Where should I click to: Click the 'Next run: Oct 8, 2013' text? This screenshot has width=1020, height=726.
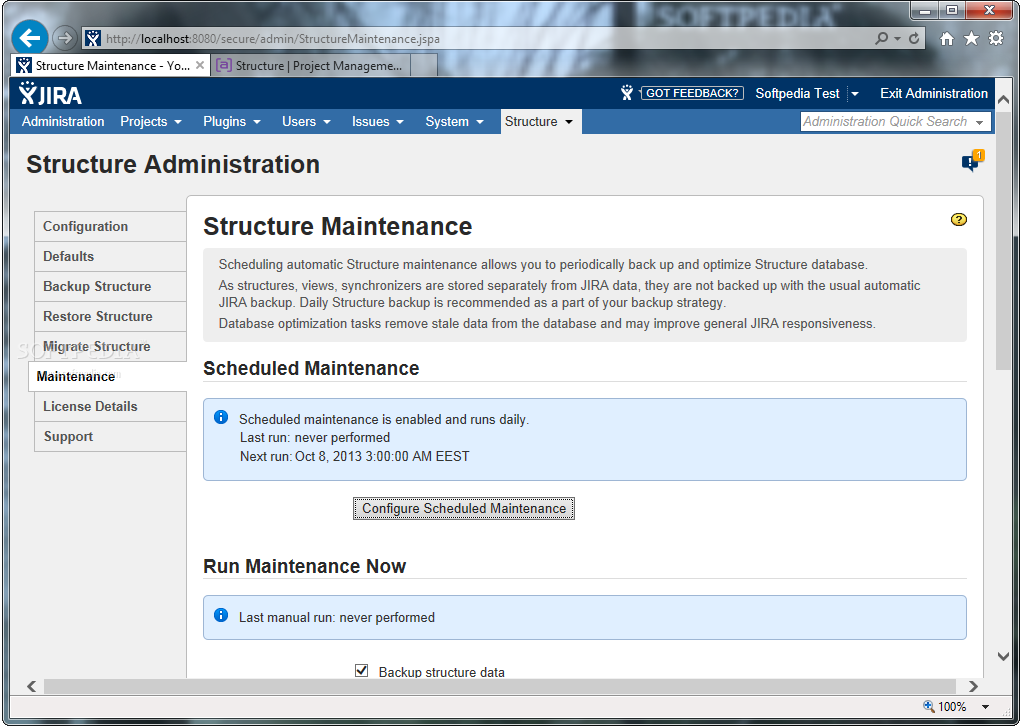(x=355, y=456)
